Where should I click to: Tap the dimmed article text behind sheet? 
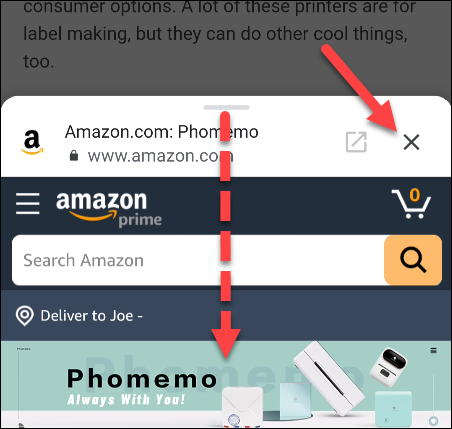click(x=215, y=35)
